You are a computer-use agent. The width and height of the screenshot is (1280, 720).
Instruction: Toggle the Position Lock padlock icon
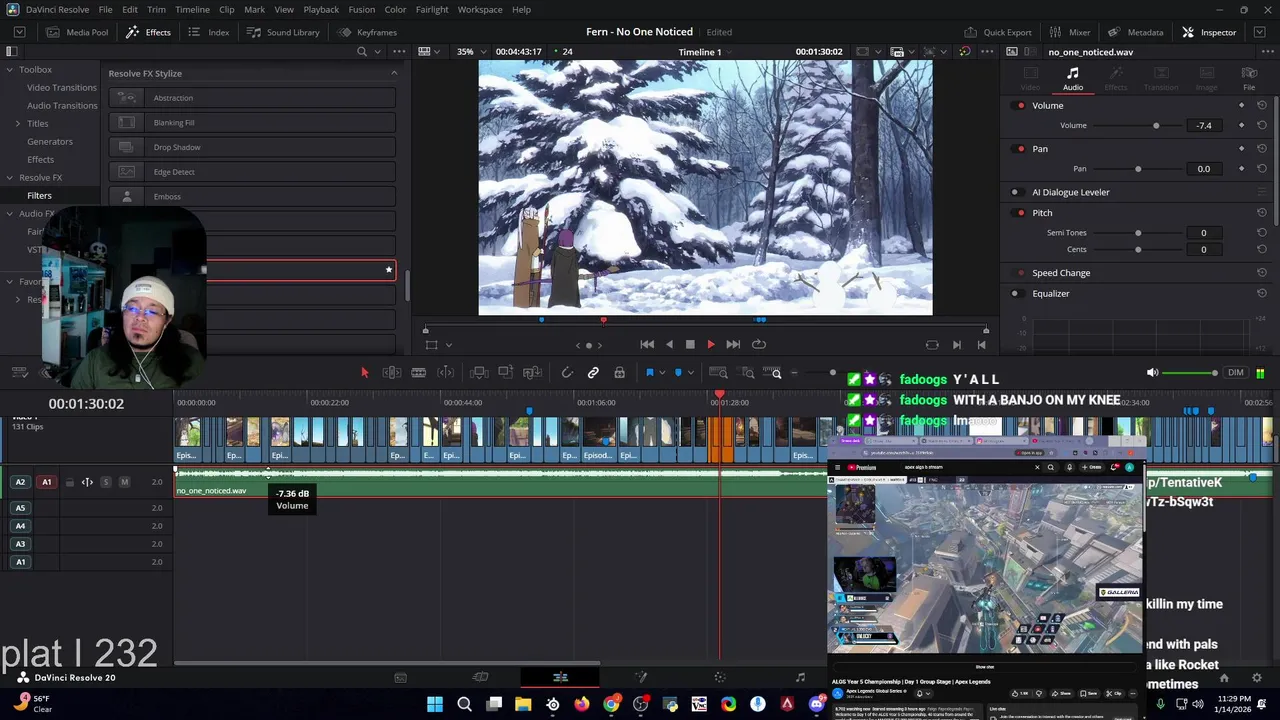620,373
